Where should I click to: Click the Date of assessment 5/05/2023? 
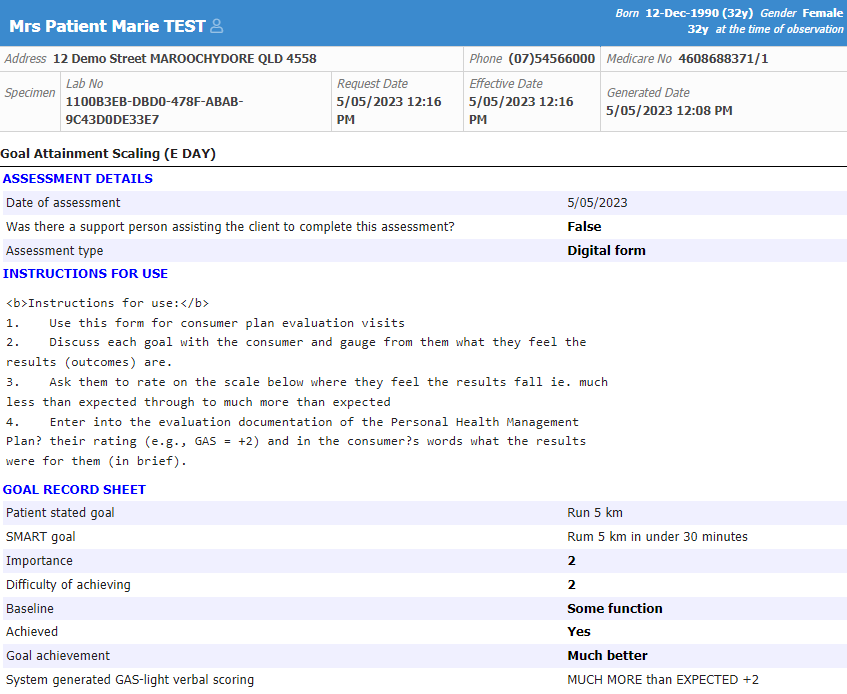[593, 202]
